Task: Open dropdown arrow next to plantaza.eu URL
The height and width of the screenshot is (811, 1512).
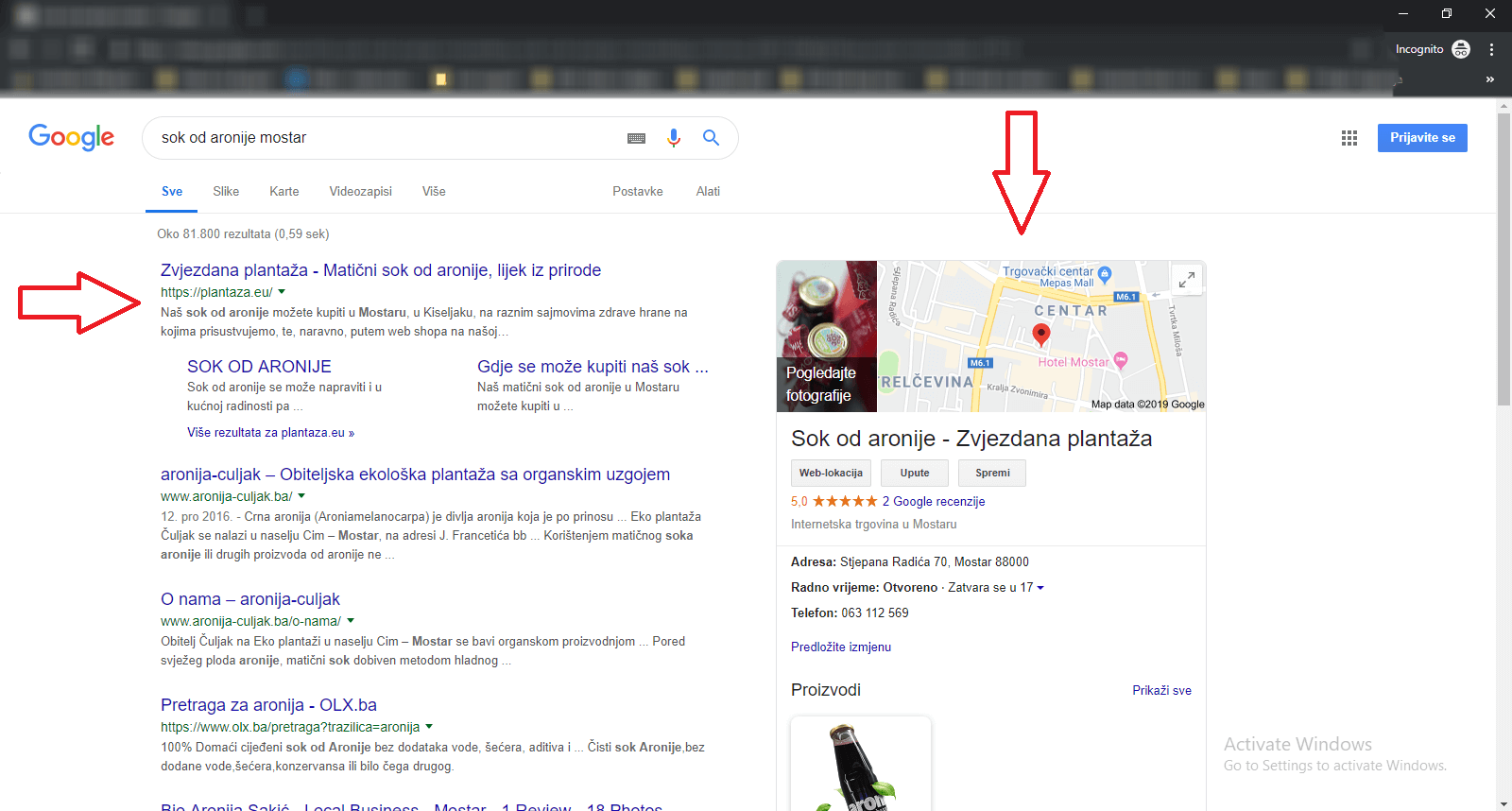Action: click(x=282, y=292)
